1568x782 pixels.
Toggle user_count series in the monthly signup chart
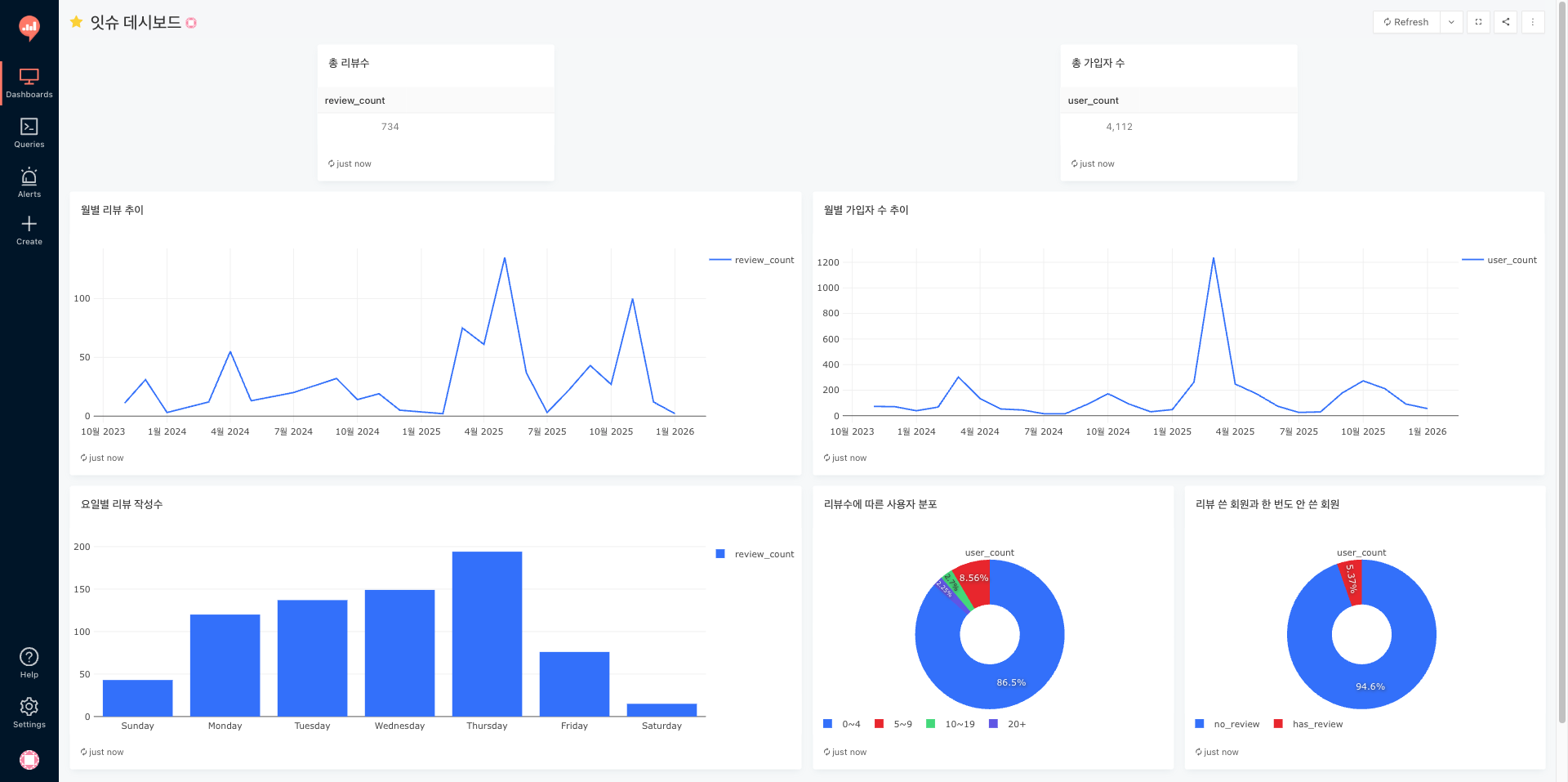coord(1499,260)
